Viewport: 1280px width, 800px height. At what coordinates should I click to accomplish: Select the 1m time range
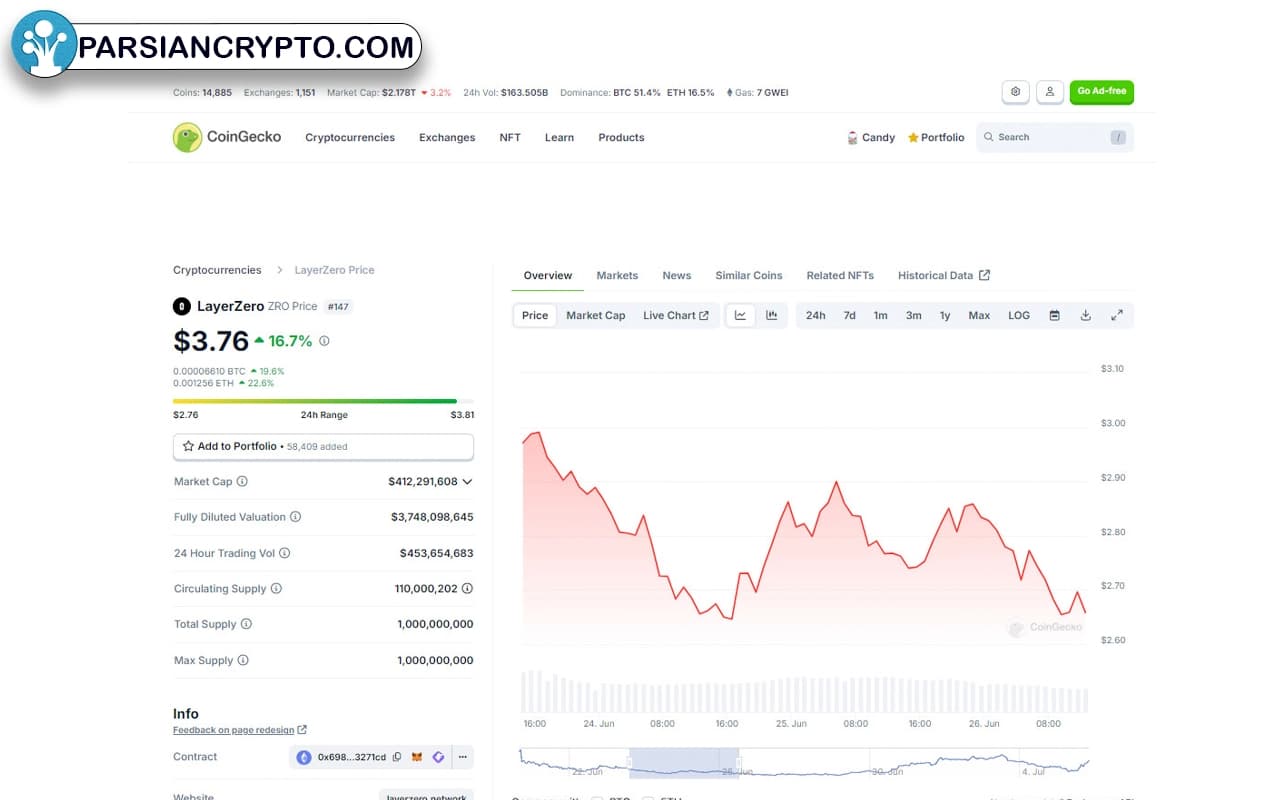tap(880, 315)
